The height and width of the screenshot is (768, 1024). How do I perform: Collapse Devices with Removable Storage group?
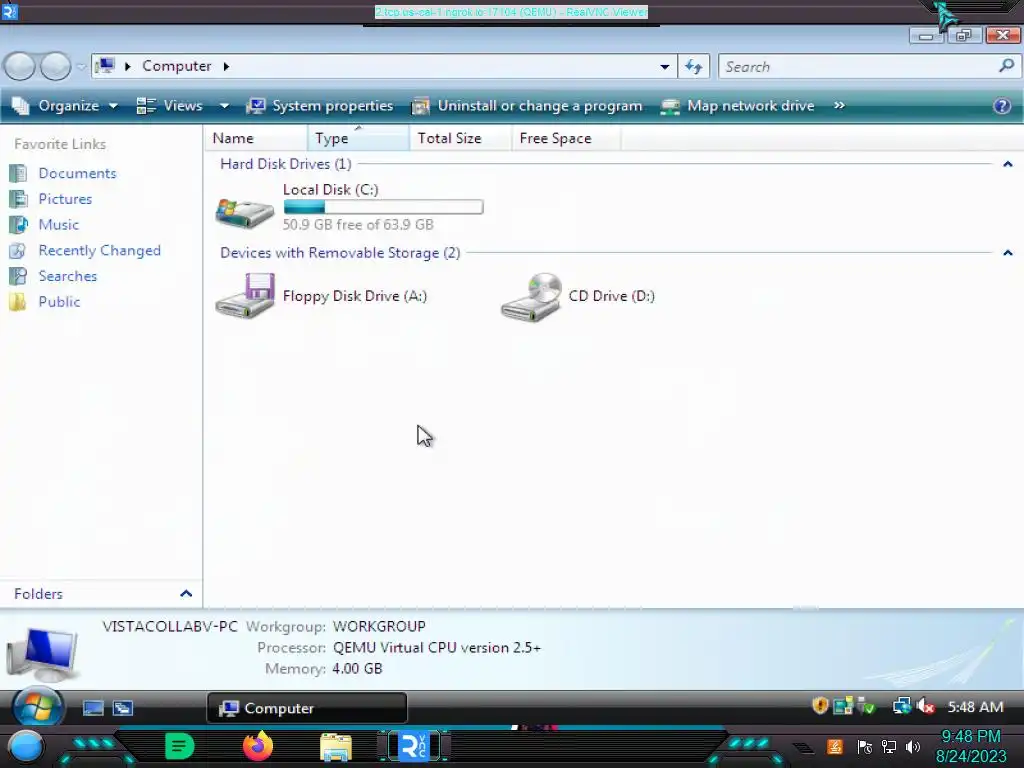click(1008, 253)
